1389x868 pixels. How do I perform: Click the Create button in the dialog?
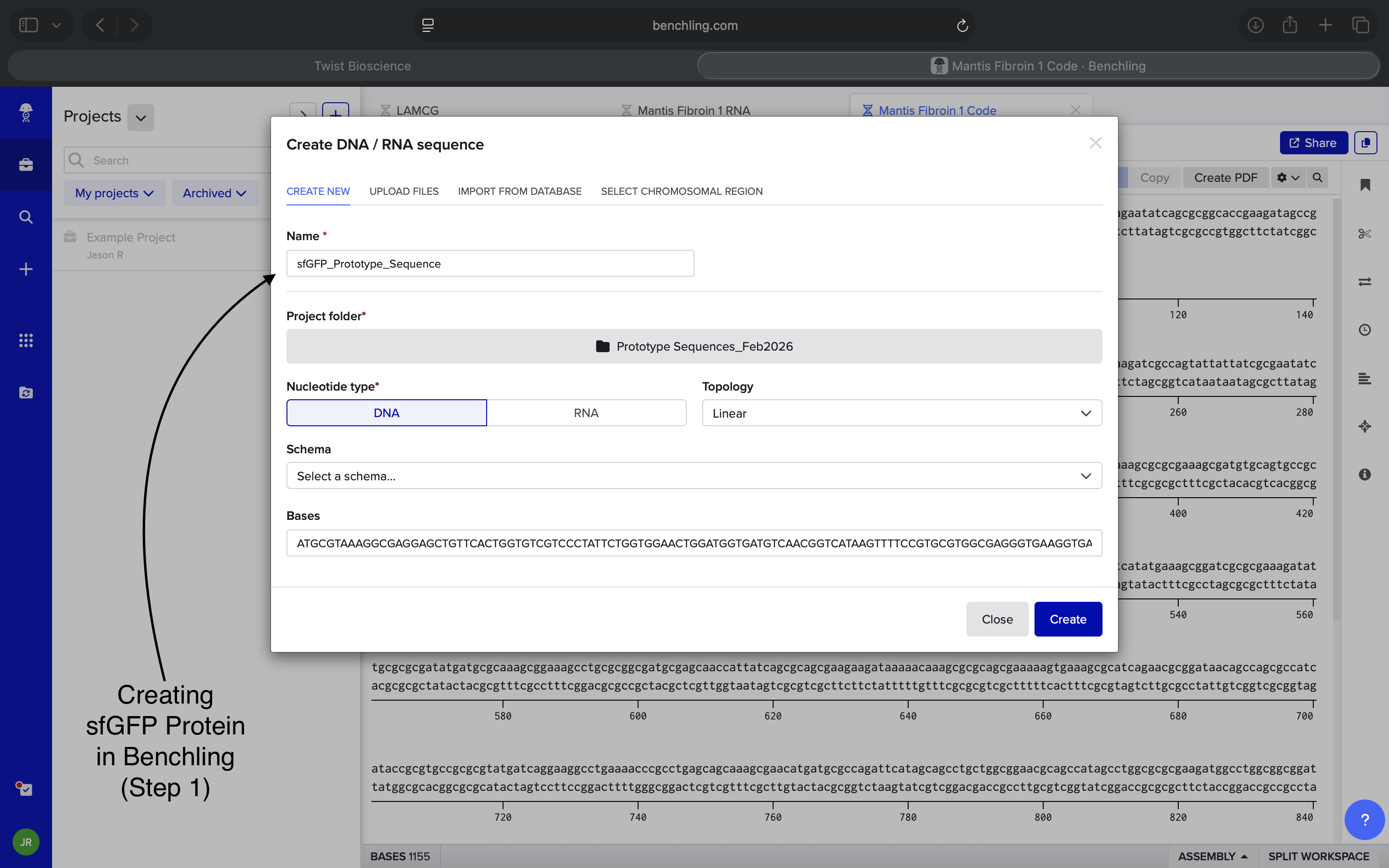click(1068, 619)
